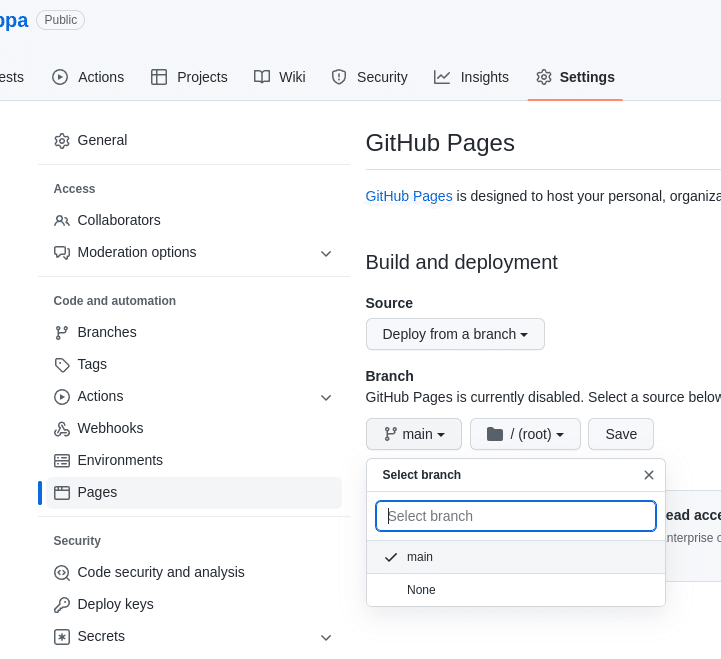This screenshot has width=721, height=659.
Task: Click the Tags icon in sidebar
Action: 62,365
